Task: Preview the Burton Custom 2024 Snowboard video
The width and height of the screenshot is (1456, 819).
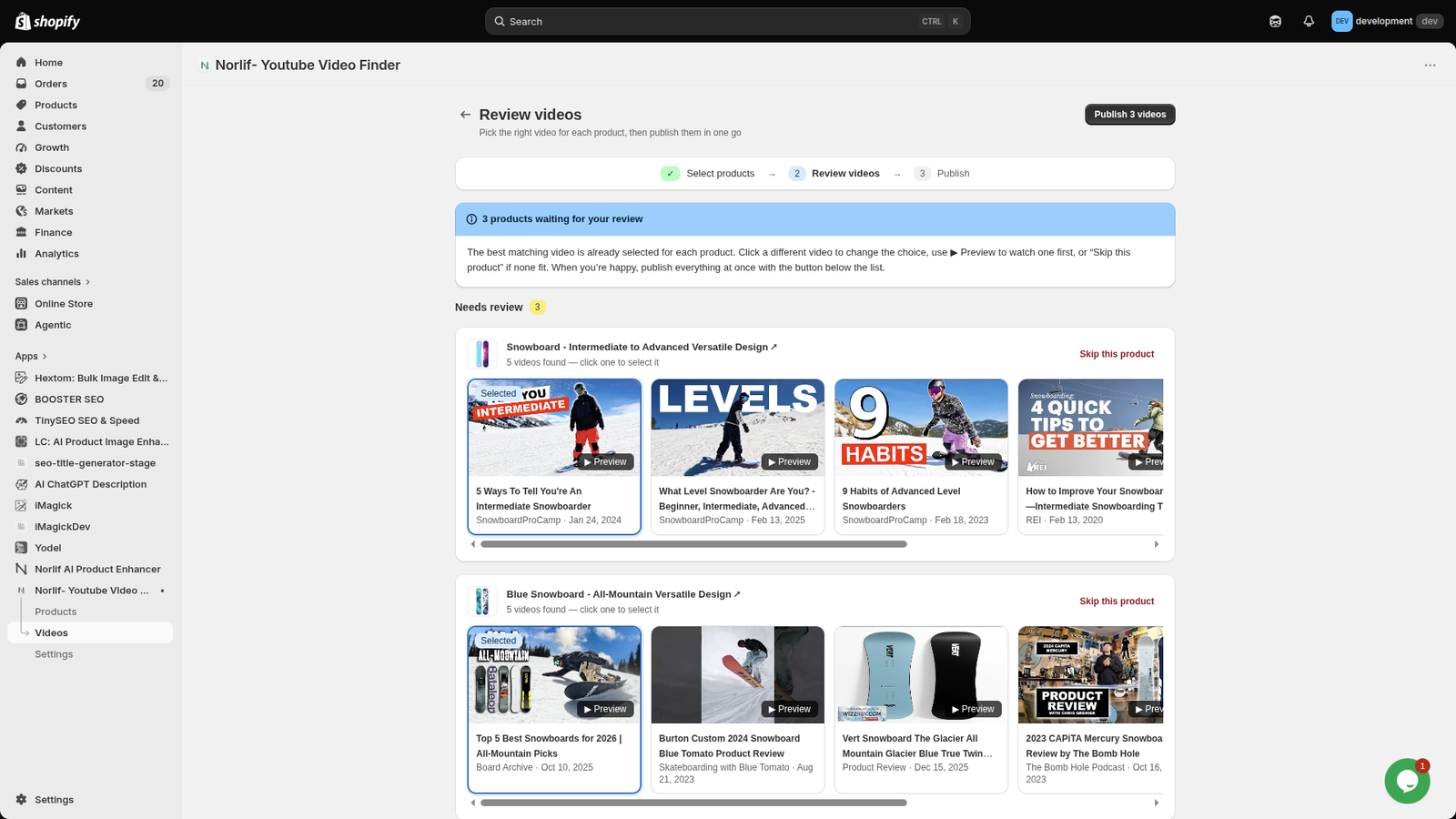Action: [x=789, y=710]
